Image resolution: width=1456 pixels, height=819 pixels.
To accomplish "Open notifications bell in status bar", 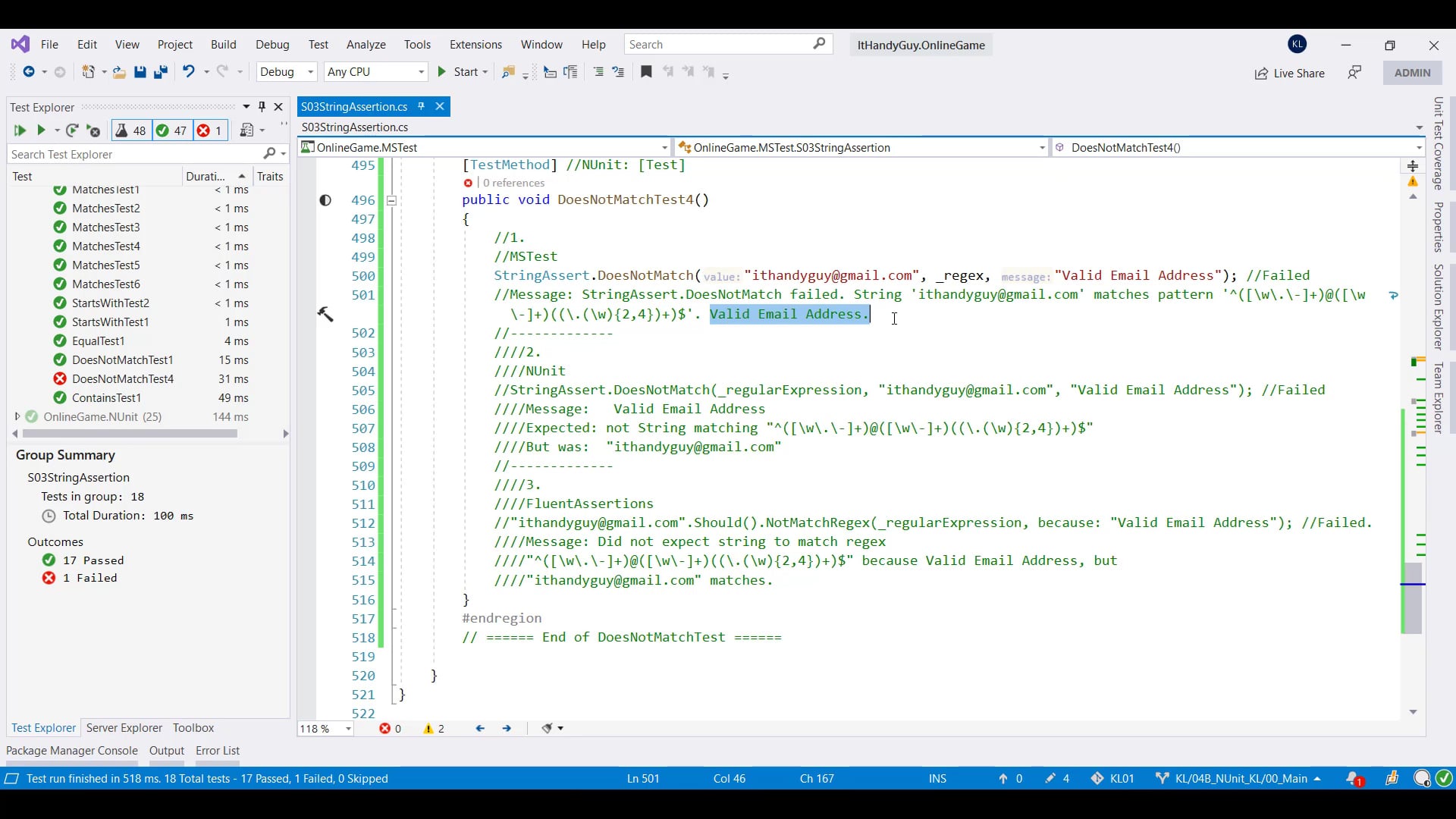I will 1354,778.
